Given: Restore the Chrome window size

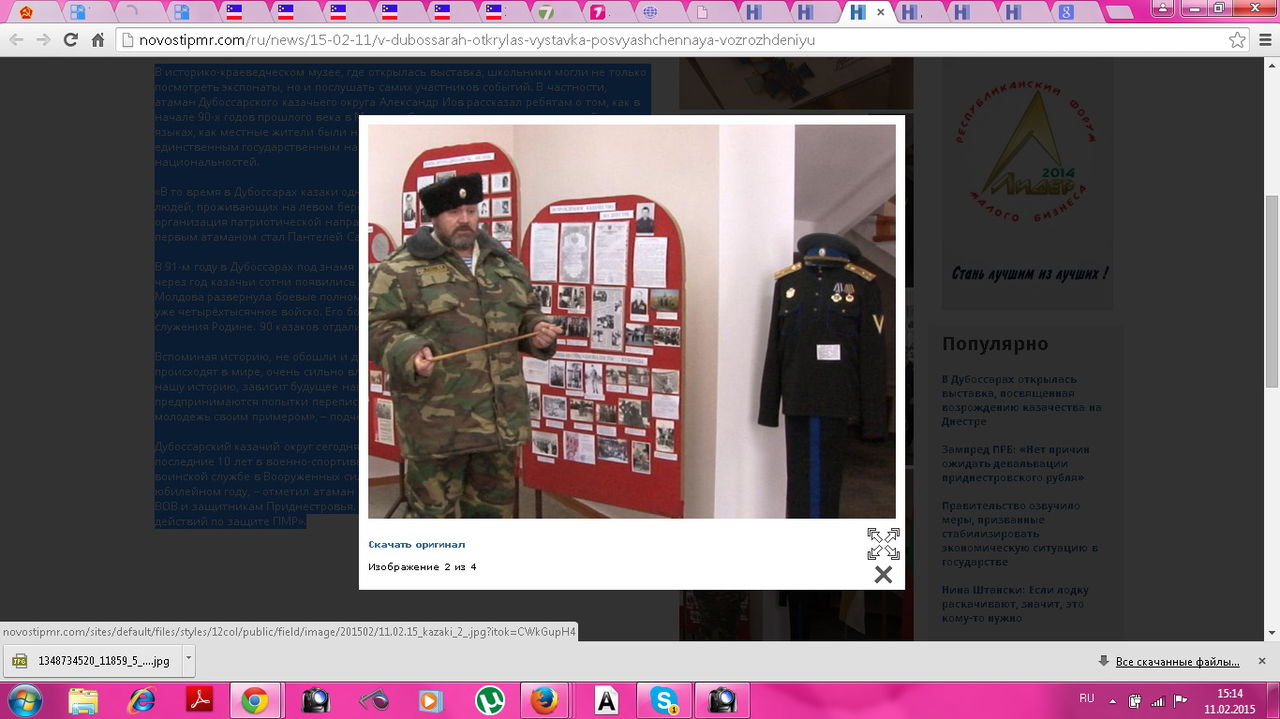Looking at the screenshot, I should (x=1218, y=8).
